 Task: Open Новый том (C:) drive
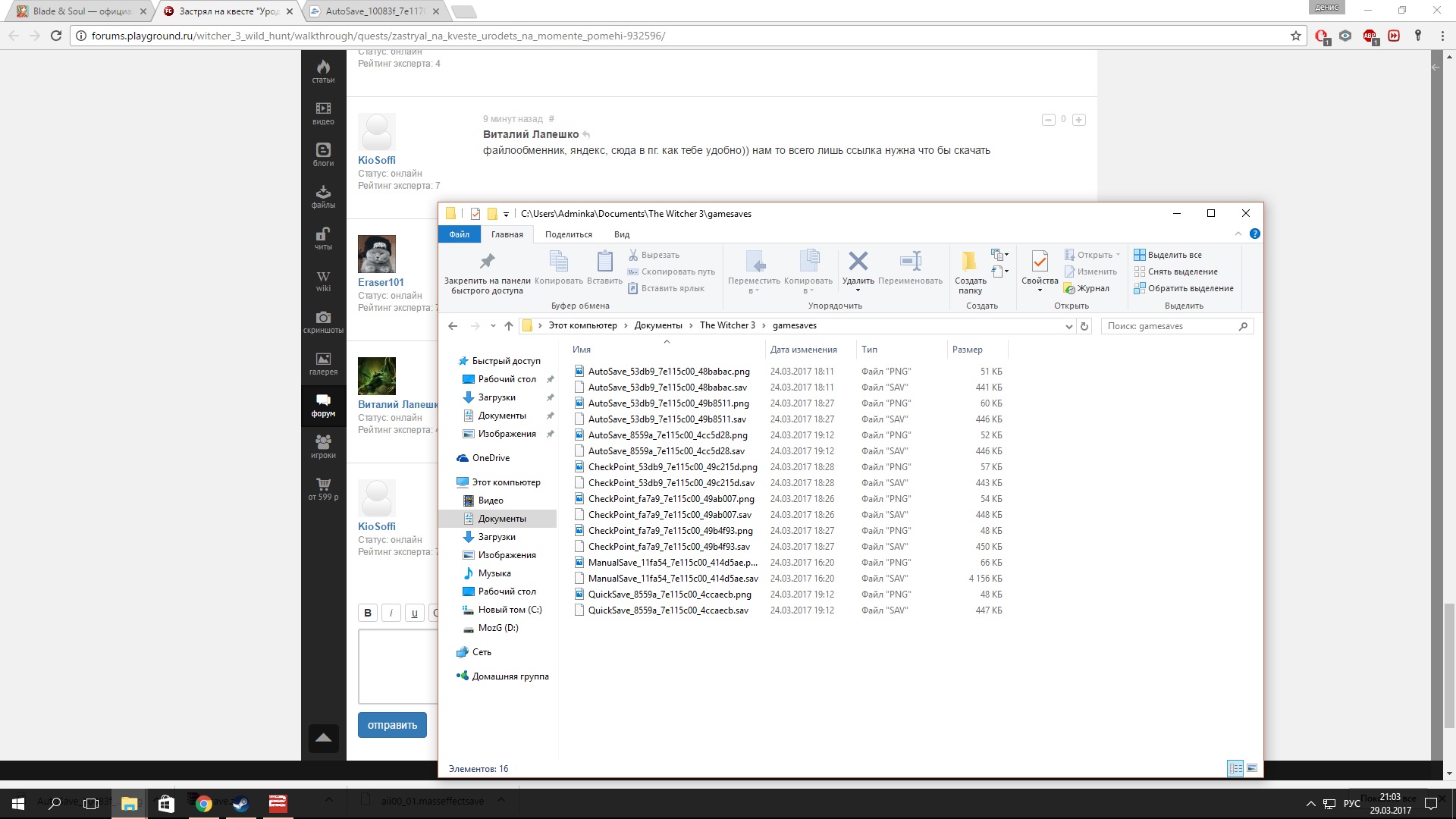pyautogui.click(x=510, y=610)
